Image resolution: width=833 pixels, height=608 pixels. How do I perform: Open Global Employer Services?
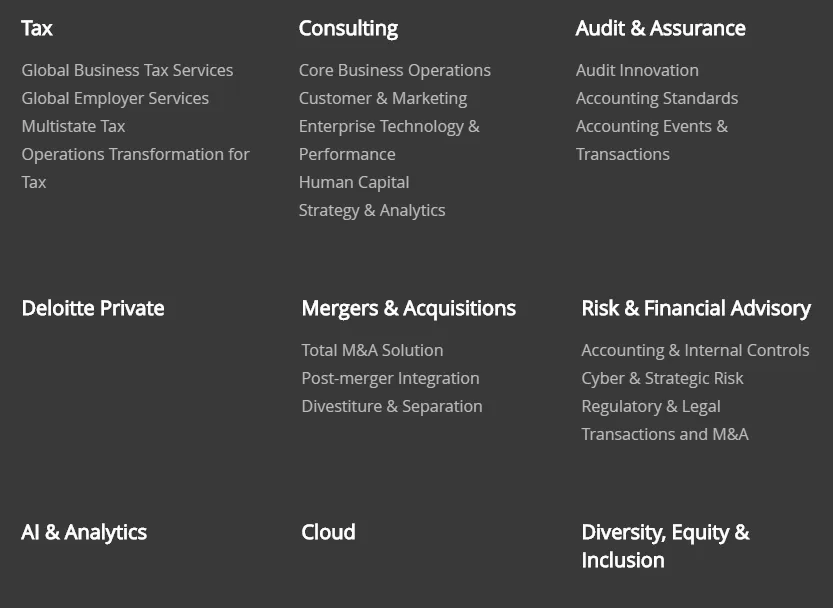(x=115, y=98)
